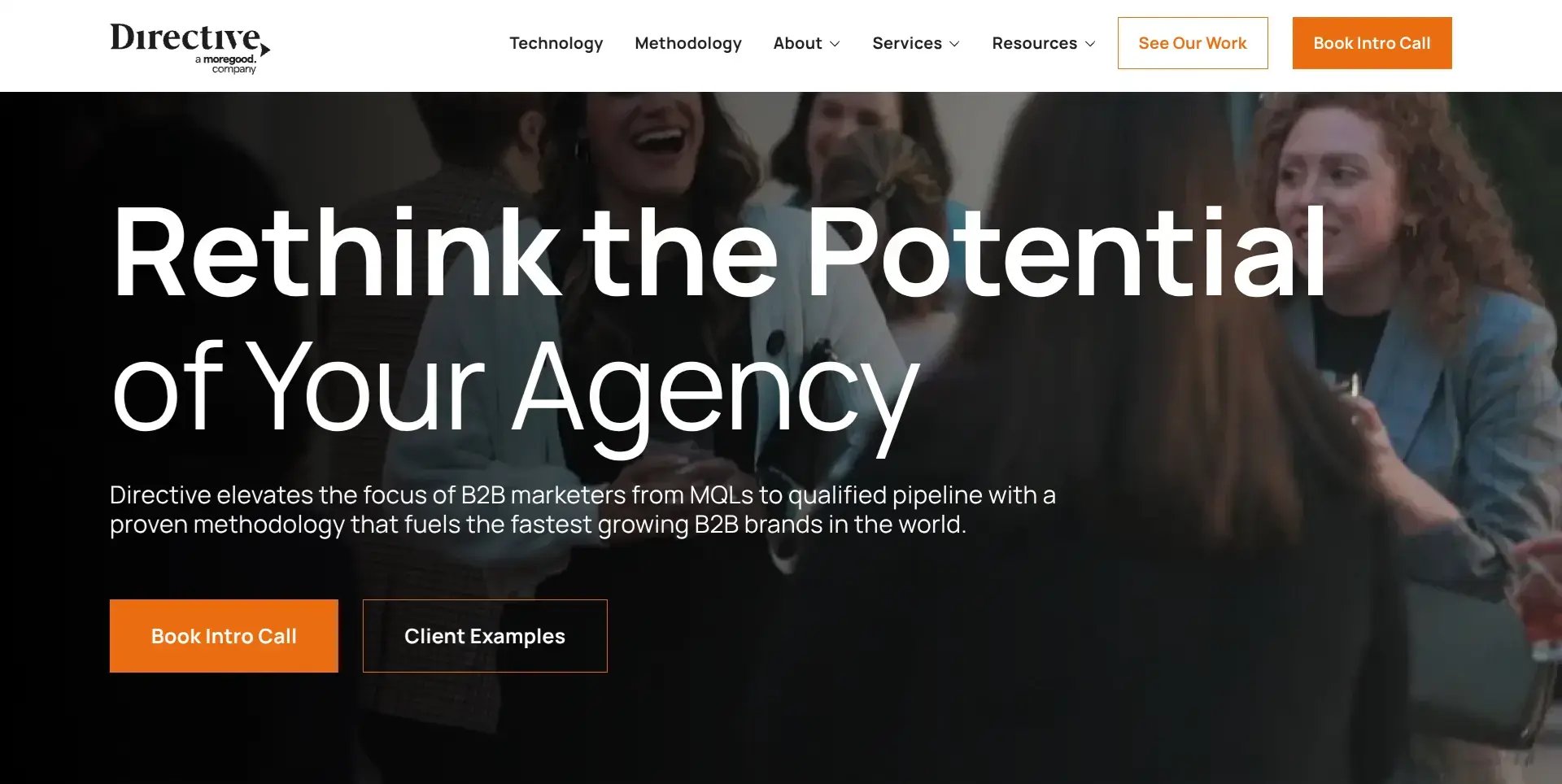Click the orange Book Intro Call hero button
Viewport: 1562px width, 784px height.
[x=224, y=636]
